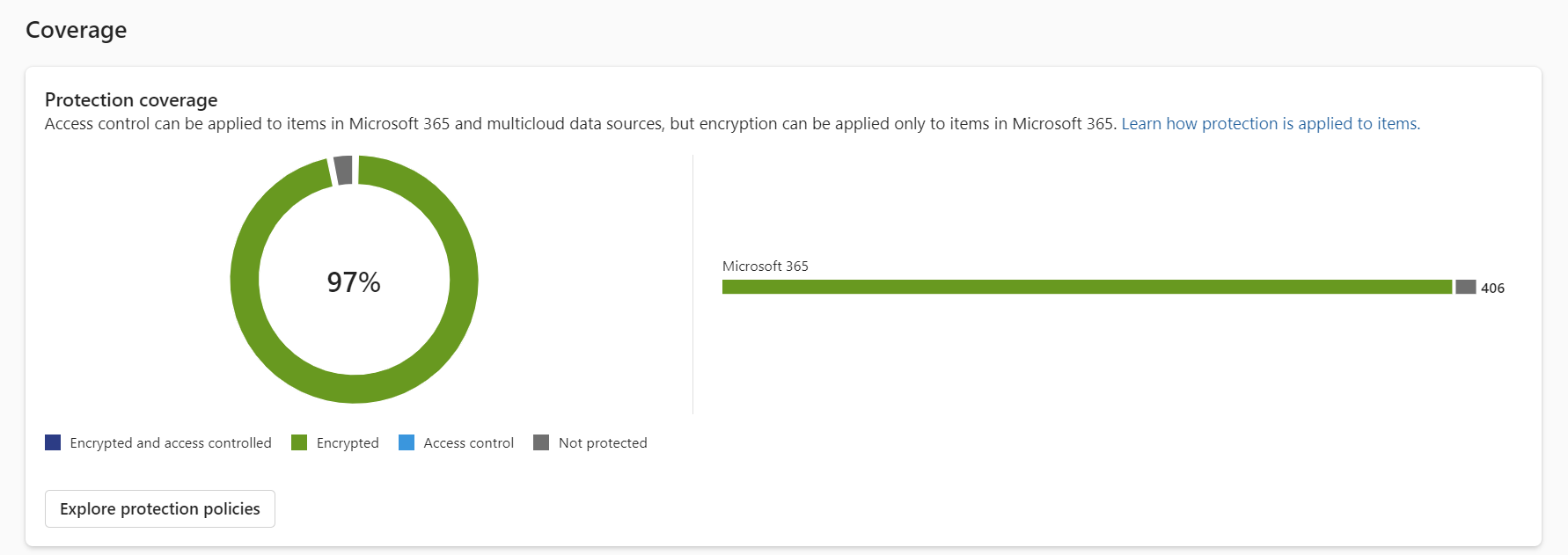Click the access control description text

point(581,124)
